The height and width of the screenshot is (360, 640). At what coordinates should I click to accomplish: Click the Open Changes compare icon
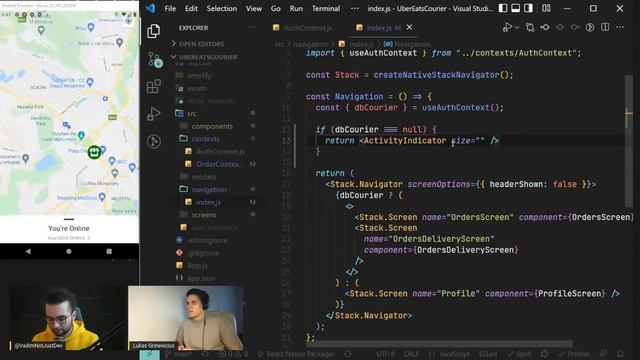[x=530, y=27]
